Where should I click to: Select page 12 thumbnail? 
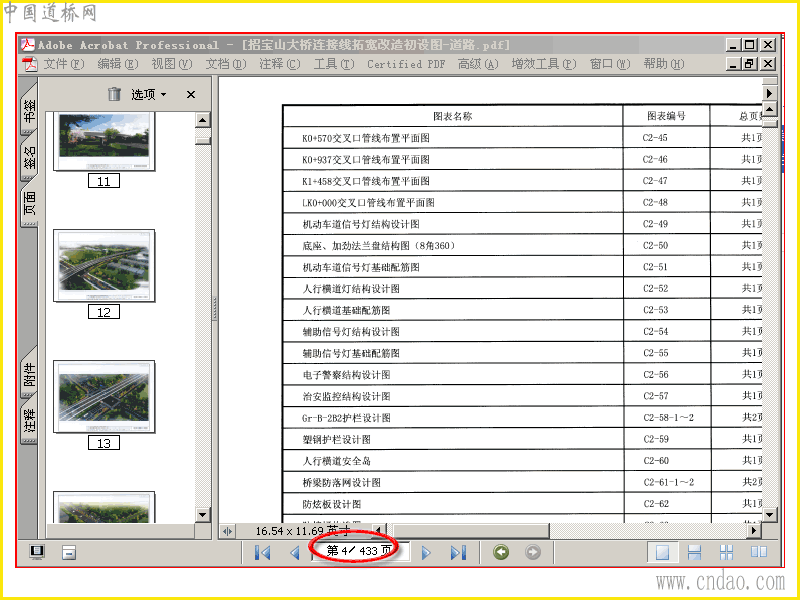click(104, 266)
